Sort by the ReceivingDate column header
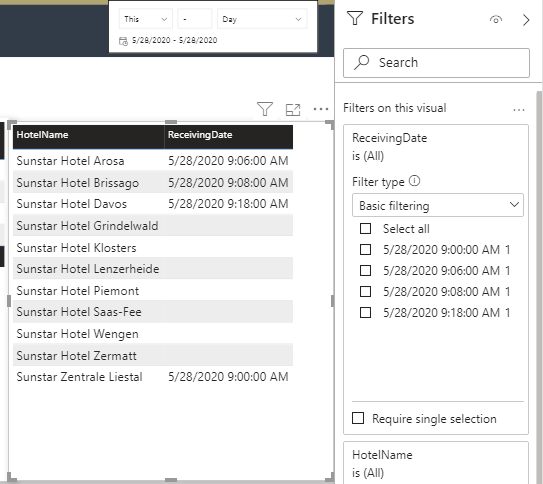The image size is (543, 484). (229, 135)
